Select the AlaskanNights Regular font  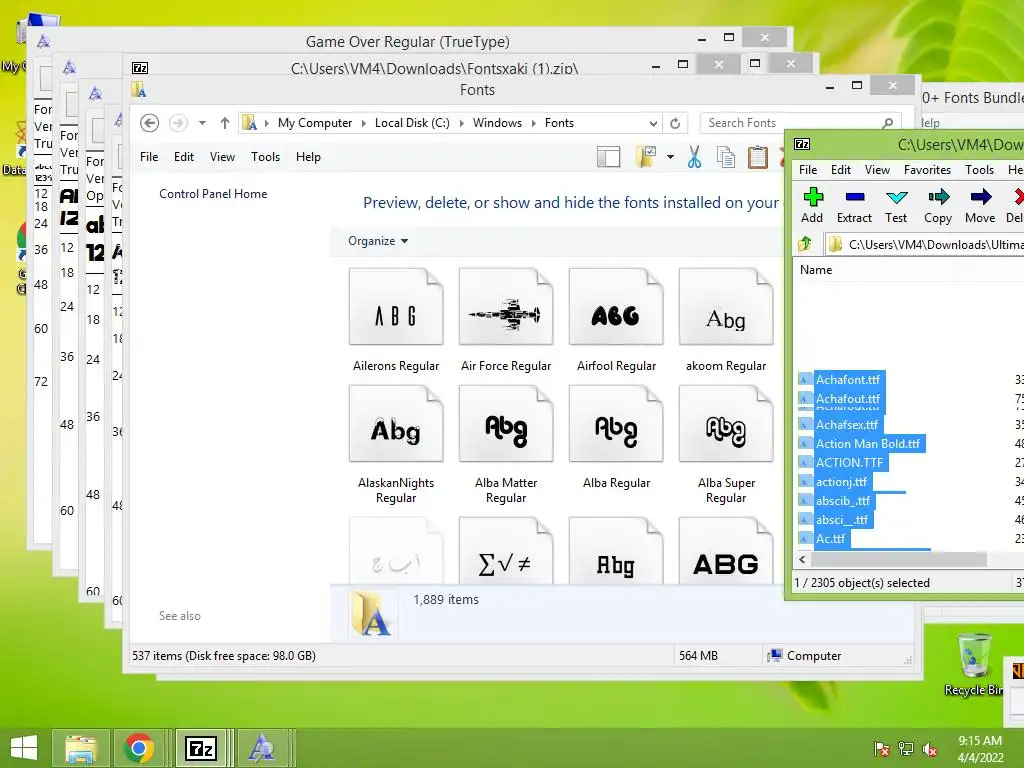click(x=396, y=445)
